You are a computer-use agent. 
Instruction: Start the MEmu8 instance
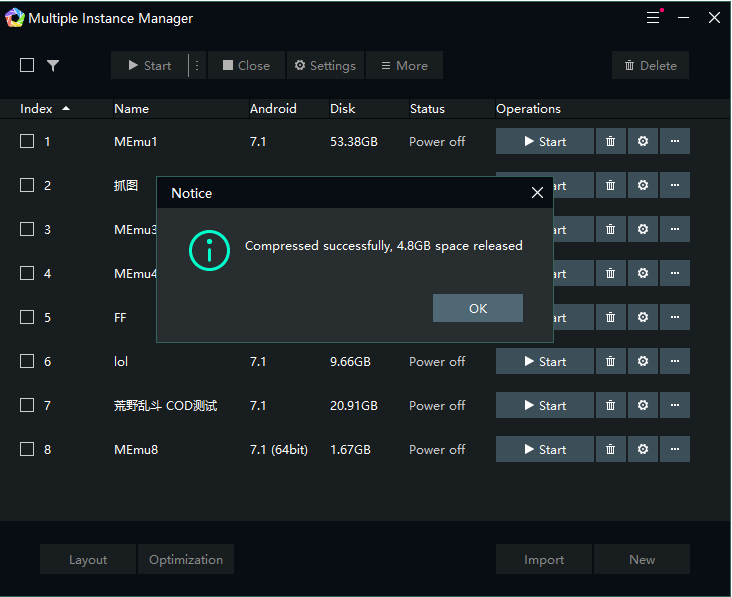(545, 450)
